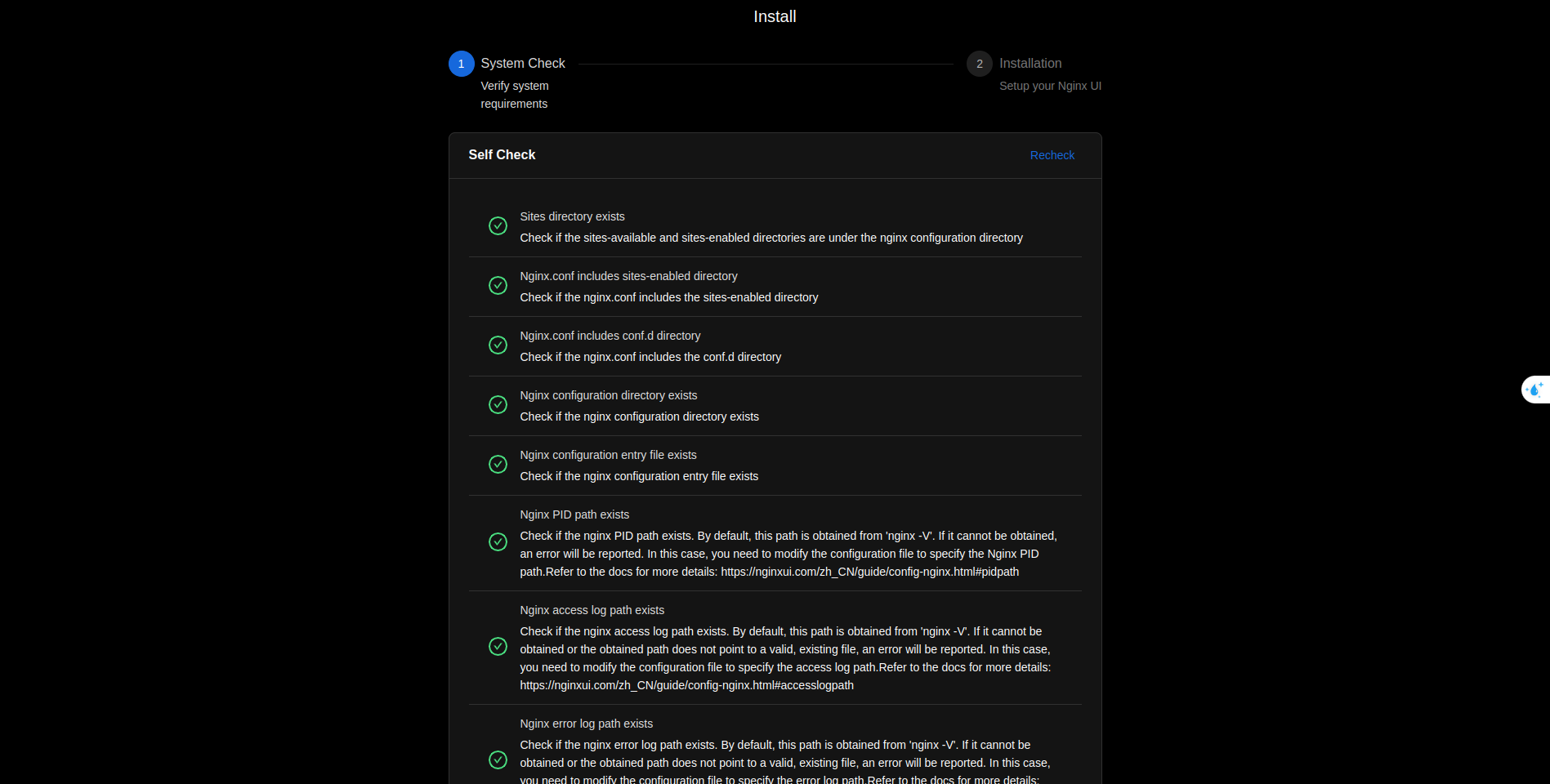Open the Installation step title
The width and height of the screenshot is (1550, 784).
coord(1030,64)
